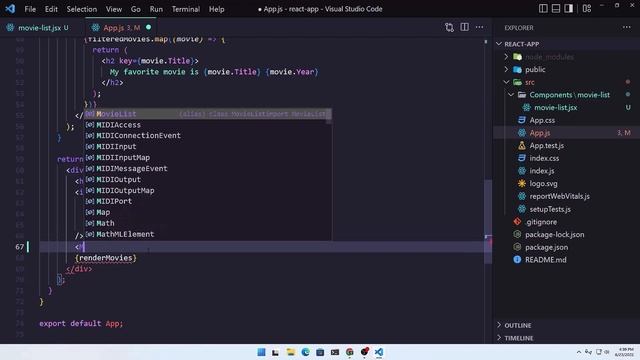Open package-lock.json in Explorer
Viewport: 640px width, 360px height.
click(x=554, y=234)
